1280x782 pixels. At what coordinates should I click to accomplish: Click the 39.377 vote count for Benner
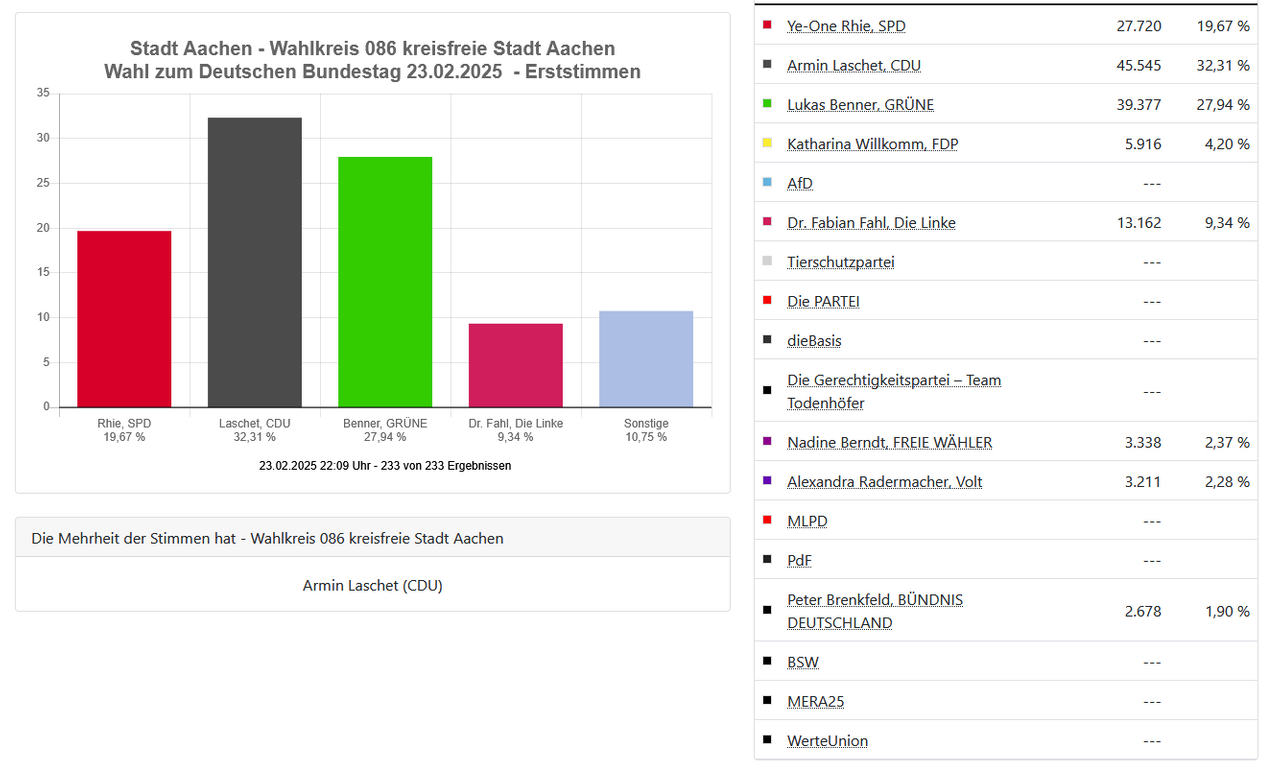tap(1138, 104)
